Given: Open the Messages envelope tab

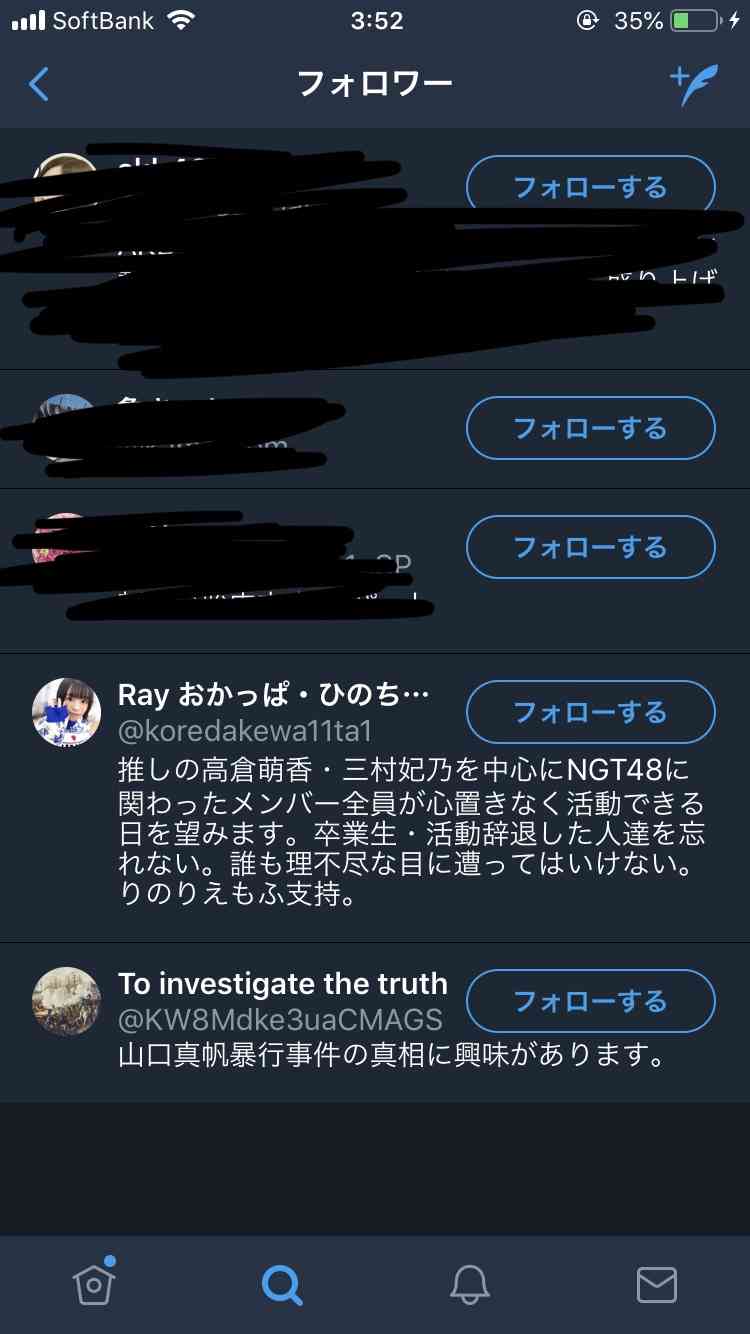Looking at the screenshot, I should pos(657,1285).
